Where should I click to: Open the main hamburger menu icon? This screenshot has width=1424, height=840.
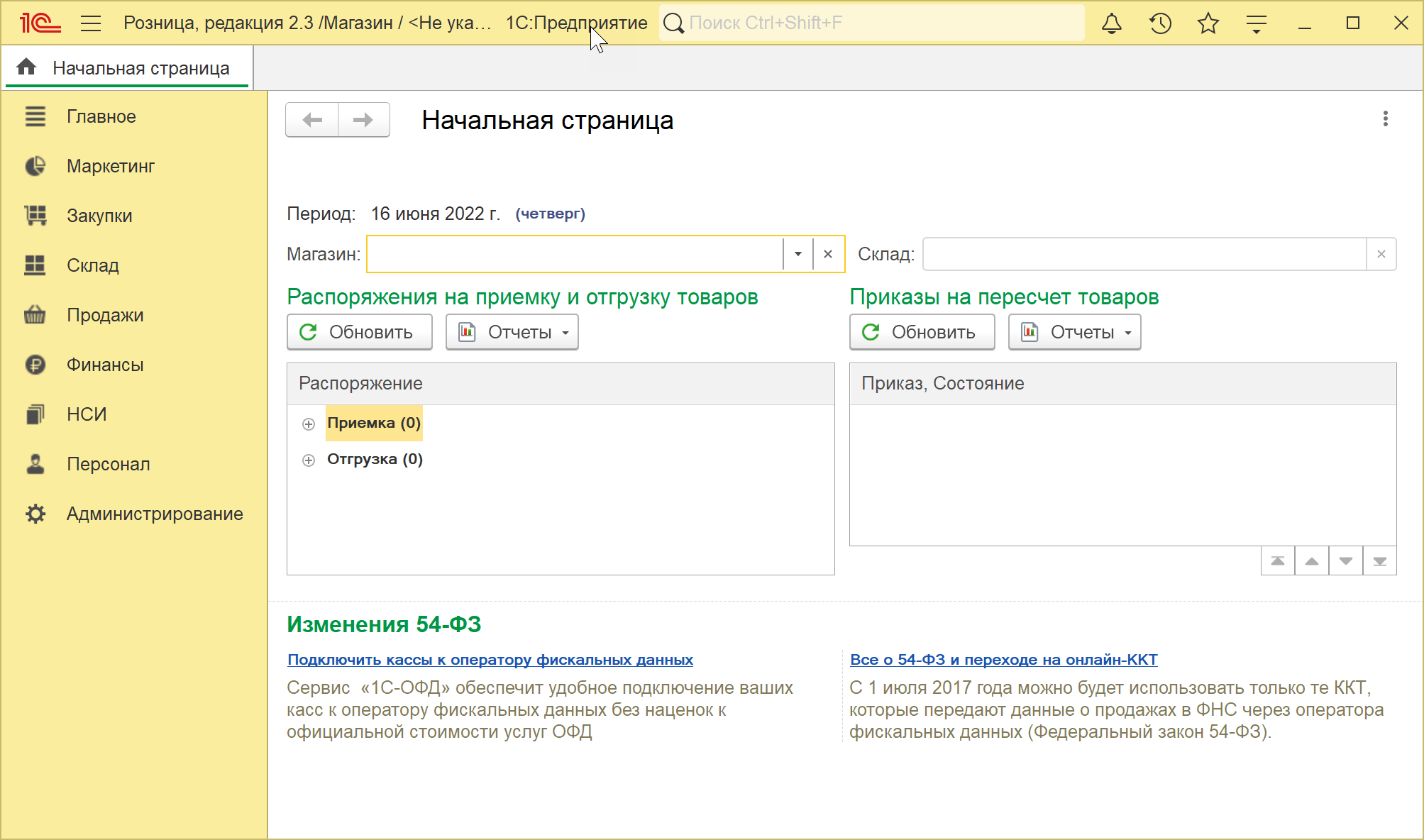coord(91,23)
